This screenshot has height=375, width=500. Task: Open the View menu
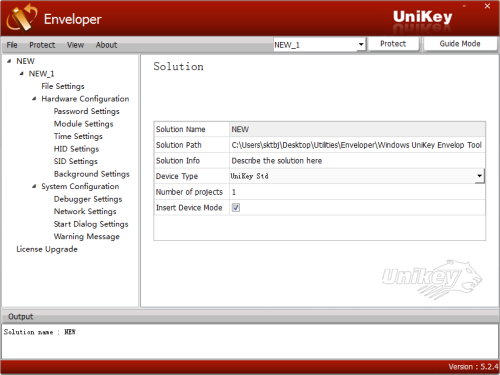click(x=75, y=45)
